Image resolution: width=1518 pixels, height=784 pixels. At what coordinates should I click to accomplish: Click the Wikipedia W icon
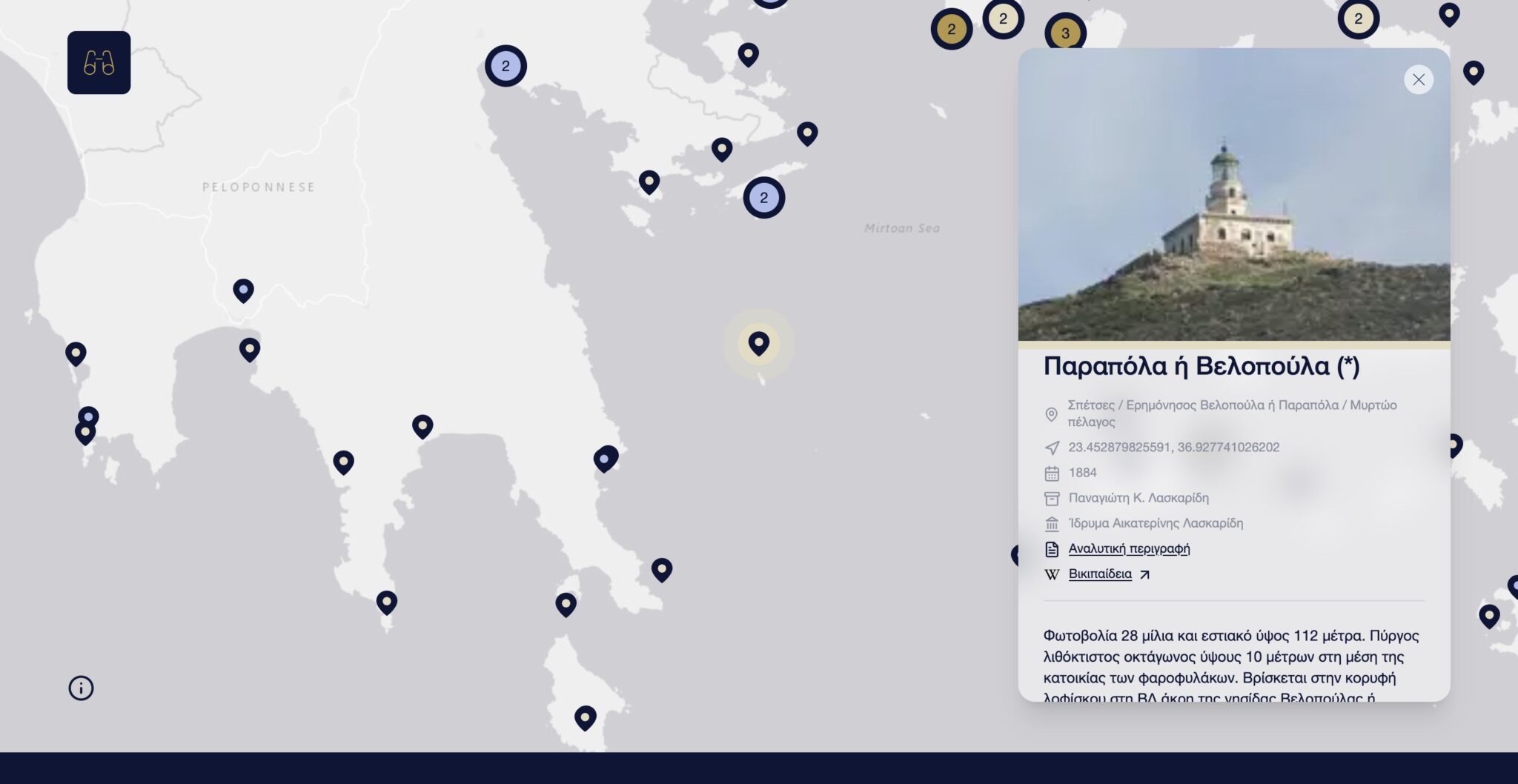pos(1052,574)
